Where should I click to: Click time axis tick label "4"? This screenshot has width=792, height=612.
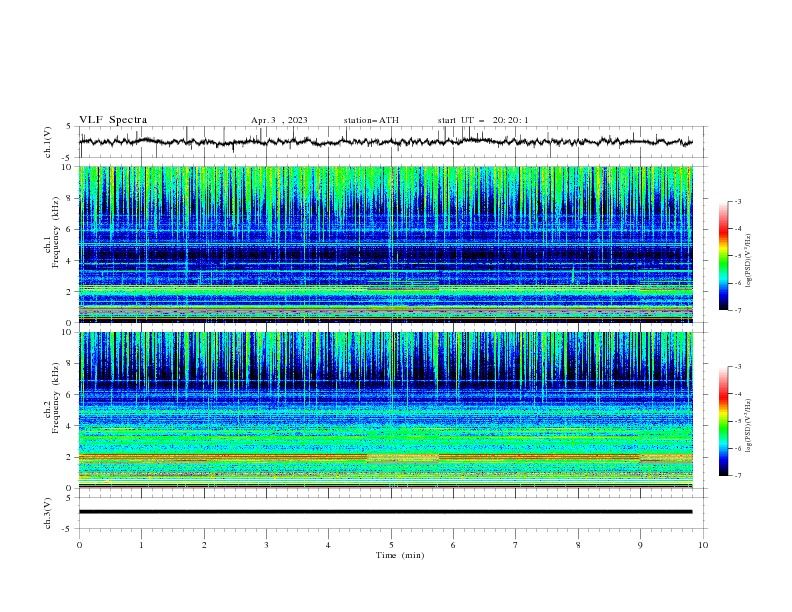(x=328, y=545)
